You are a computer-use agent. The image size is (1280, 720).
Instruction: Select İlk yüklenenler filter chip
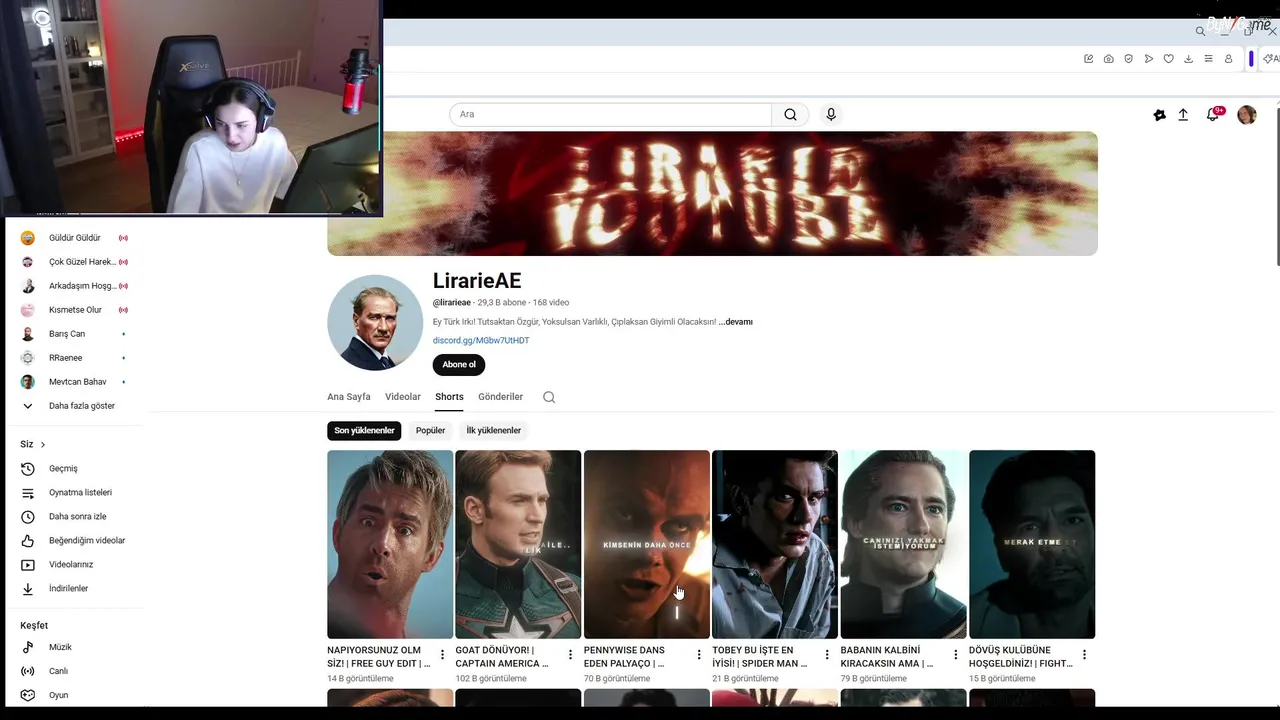pyautogui.click(x=494, y=430)
